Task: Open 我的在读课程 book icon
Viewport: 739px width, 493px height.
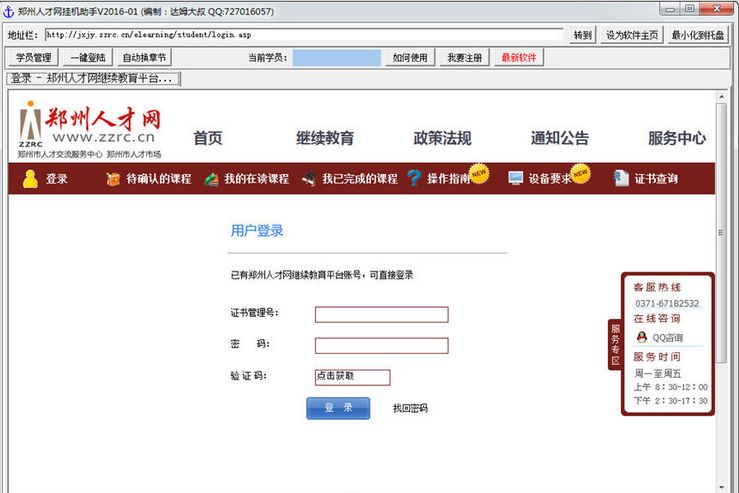Action: point(211,179)
